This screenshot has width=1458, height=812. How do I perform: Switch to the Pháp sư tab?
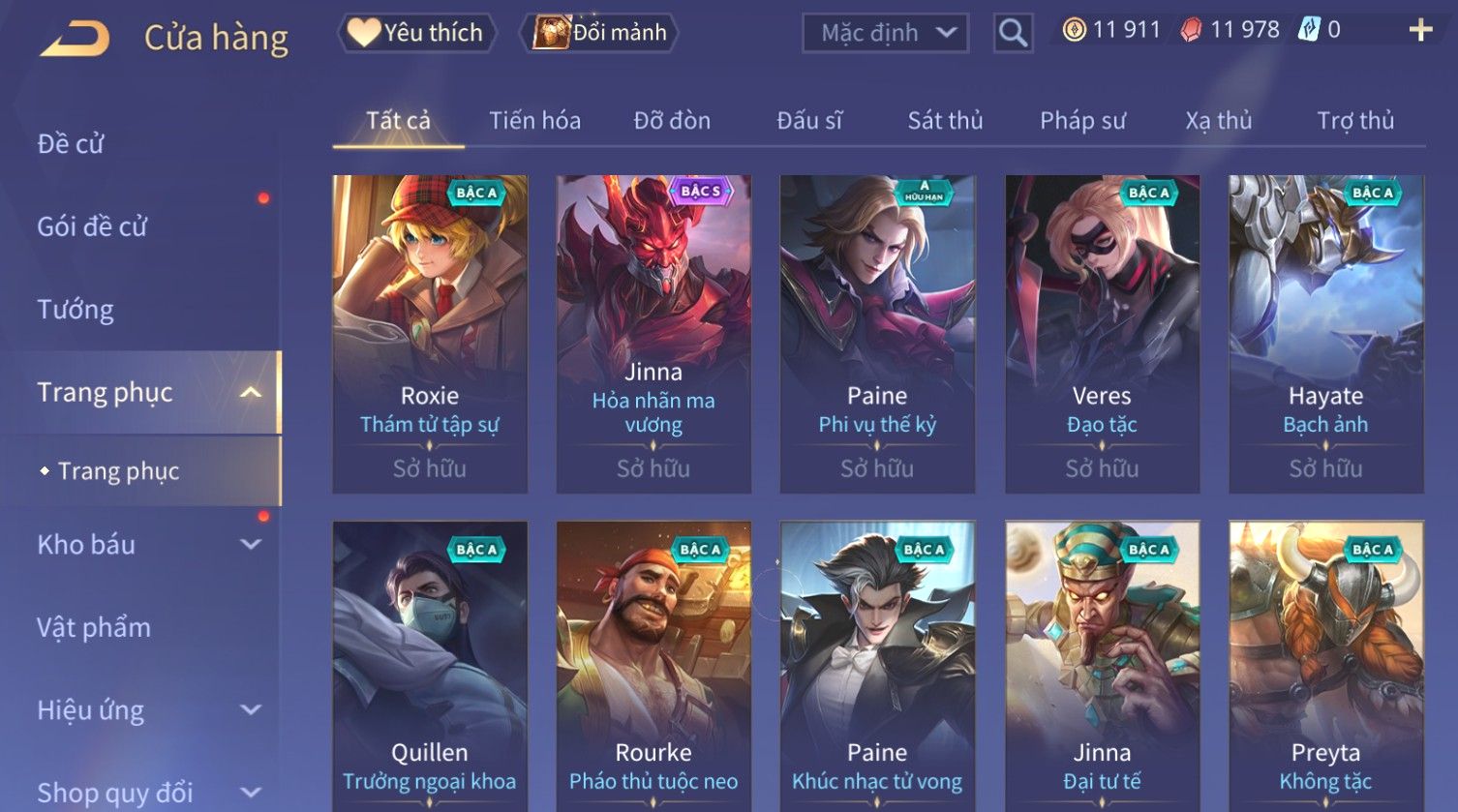(x=1082, y=120)
